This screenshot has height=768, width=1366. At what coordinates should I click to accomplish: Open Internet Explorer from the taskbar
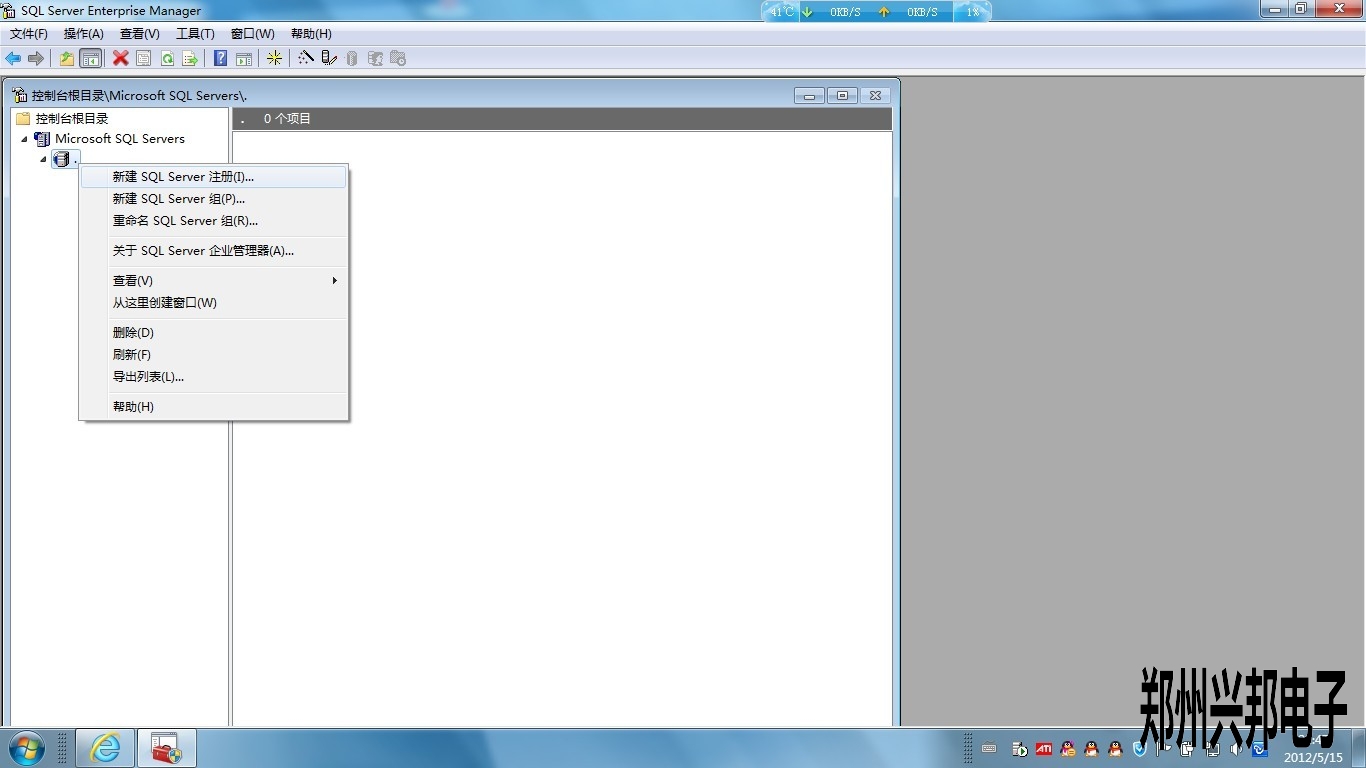coord(105,748)
